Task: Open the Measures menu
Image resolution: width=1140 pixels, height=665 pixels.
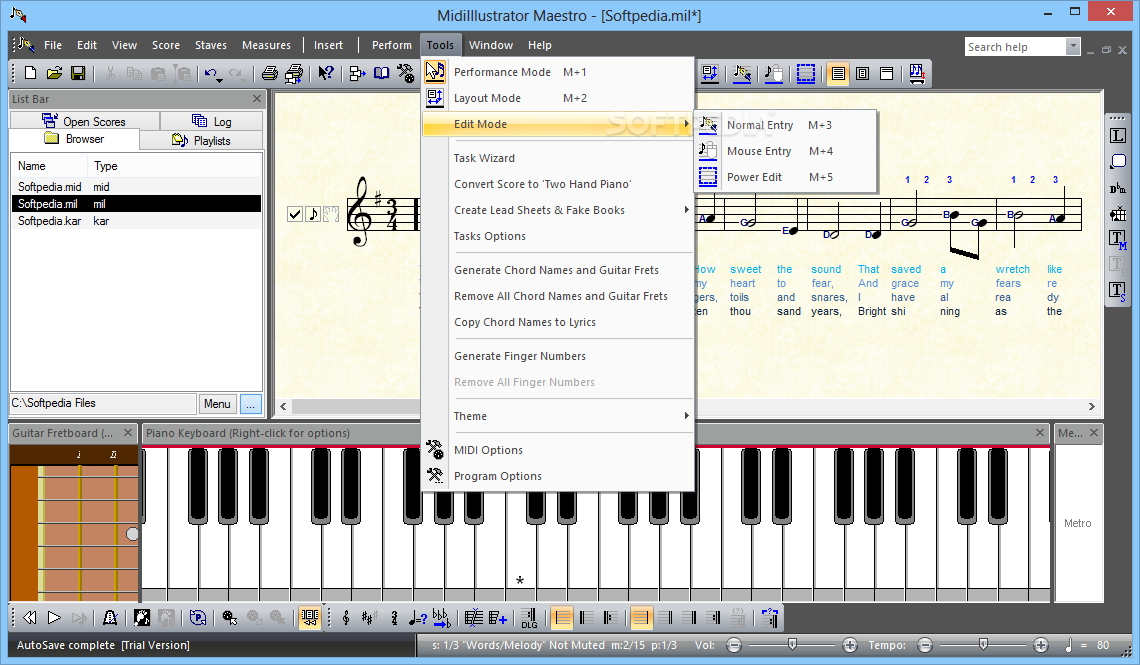Action: [x=266, y=45]
